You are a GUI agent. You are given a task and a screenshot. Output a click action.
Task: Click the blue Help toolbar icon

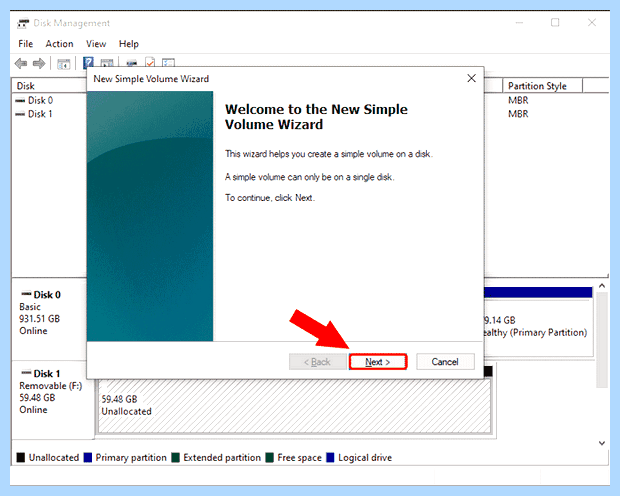click(x=88, y=62)
